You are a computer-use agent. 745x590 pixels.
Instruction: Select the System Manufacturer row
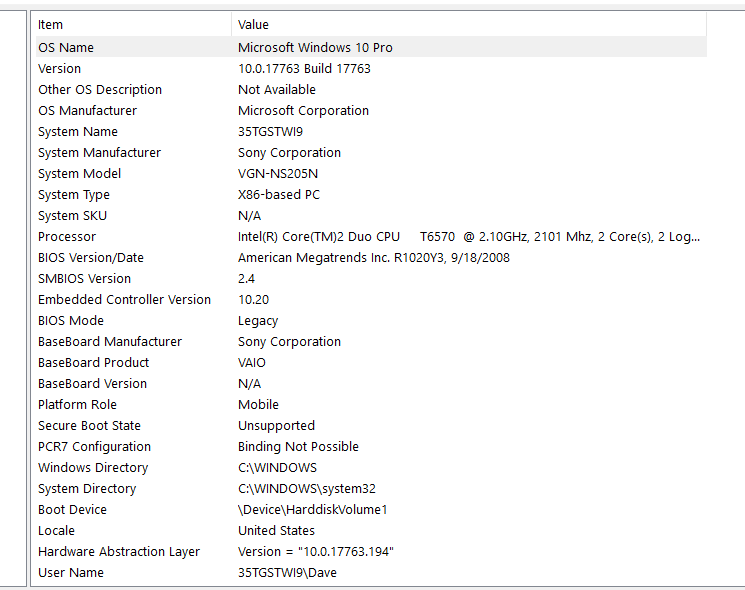pyautogui.click(x=99, y=152)
